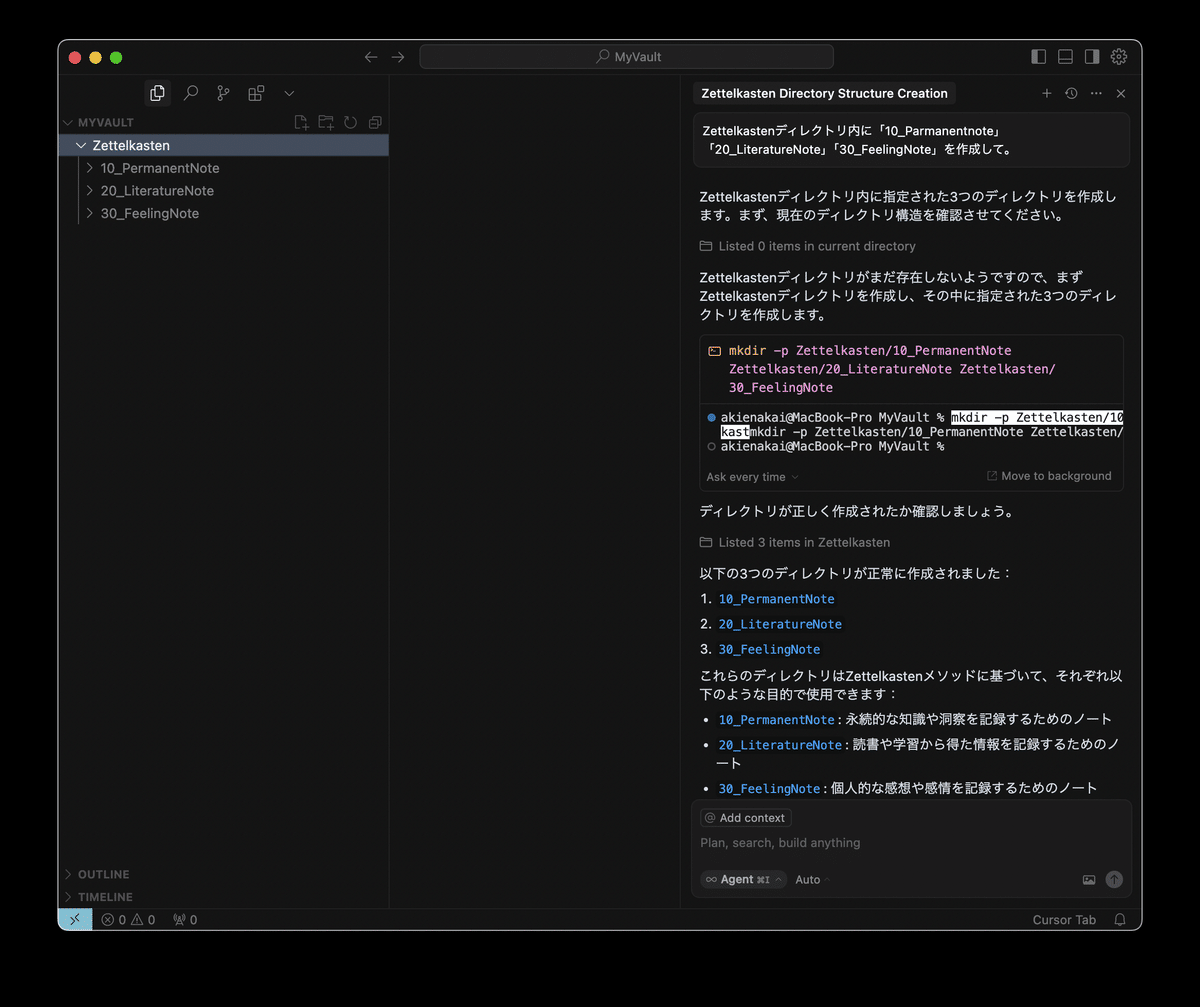Image resolution: width=1200 pixels, height=1007 pixels.
Task: Open the 10_PermanentNote link in the chat
Action: (776, 598)
